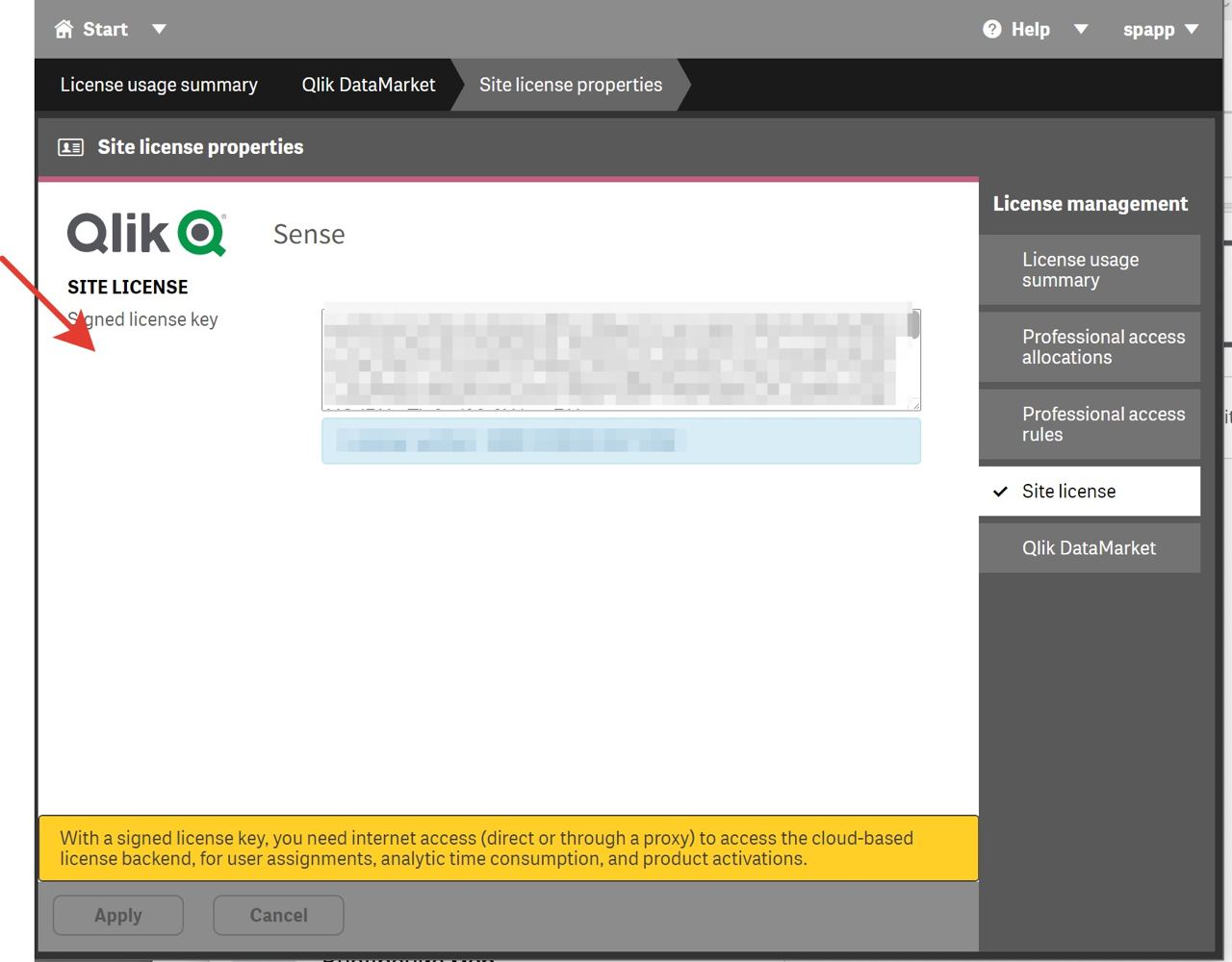Click the license key textbox scrollbar

pos(913,324)
